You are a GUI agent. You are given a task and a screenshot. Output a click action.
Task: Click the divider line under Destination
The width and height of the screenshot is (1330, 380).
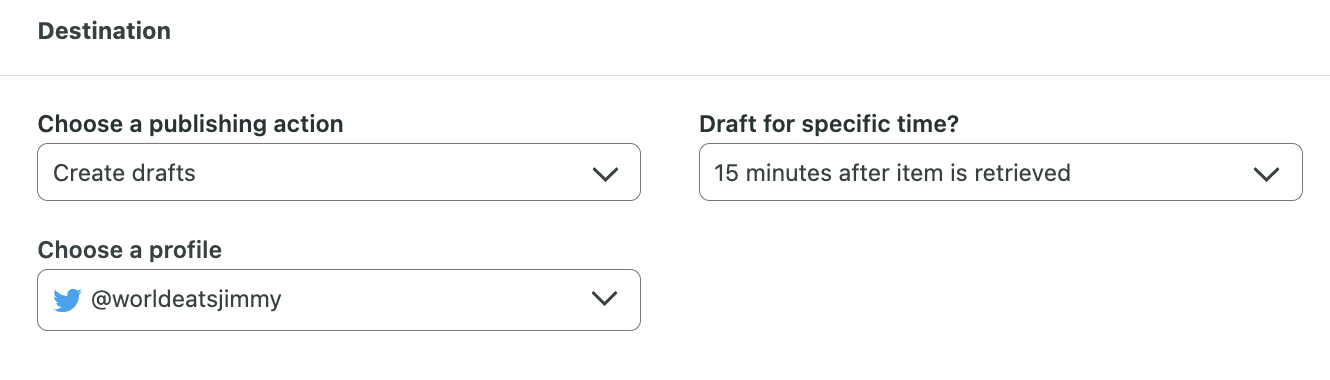pos(665,75)
